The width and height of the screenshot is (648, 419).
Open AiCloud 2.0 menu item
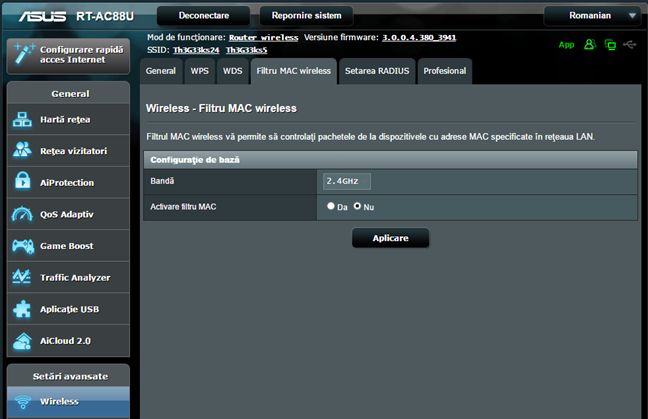tap(69, 341)
